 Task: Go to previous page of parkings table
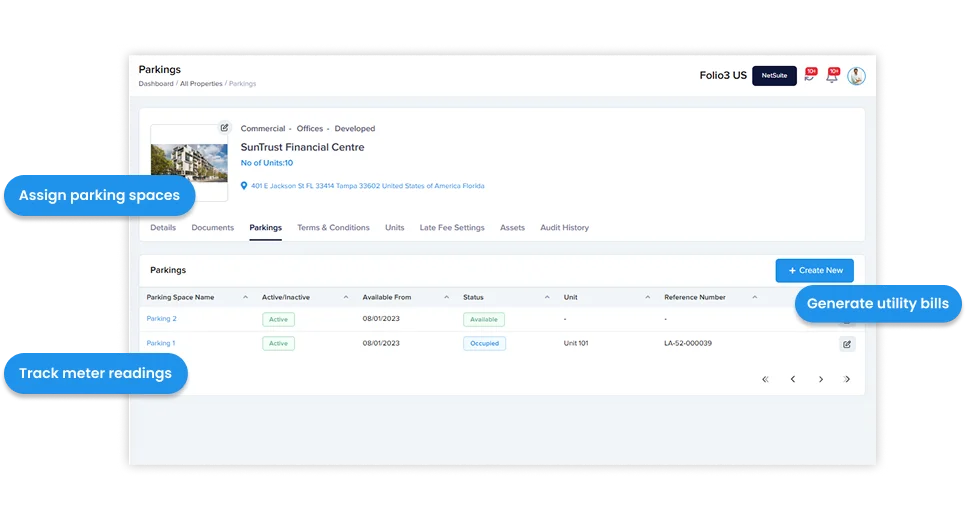[793, 379]
